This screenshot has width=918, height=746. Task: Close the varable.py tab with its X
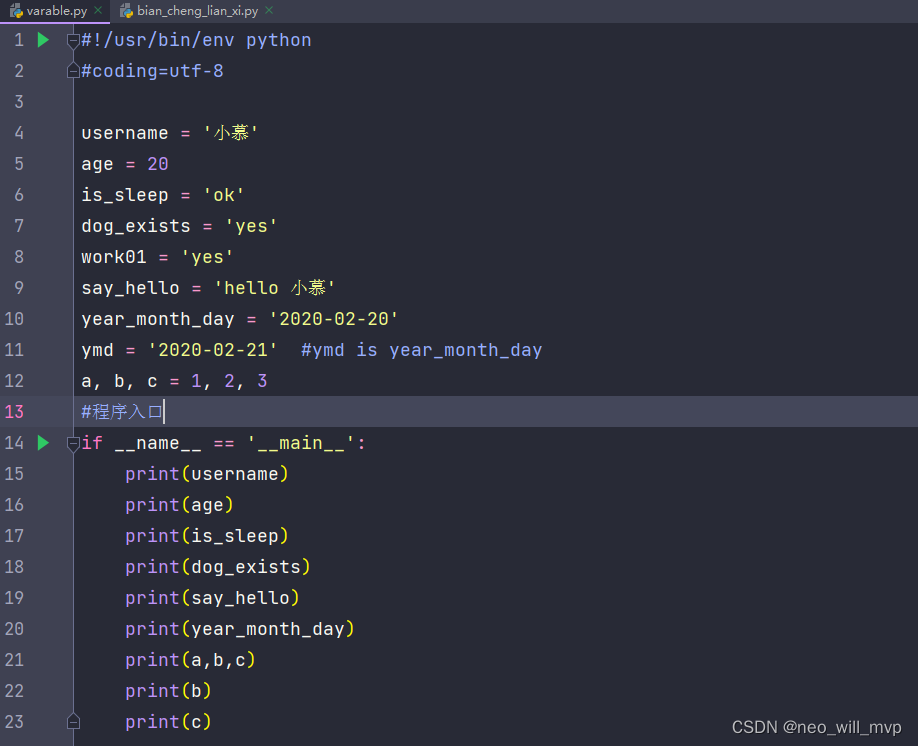click(97, 10)
